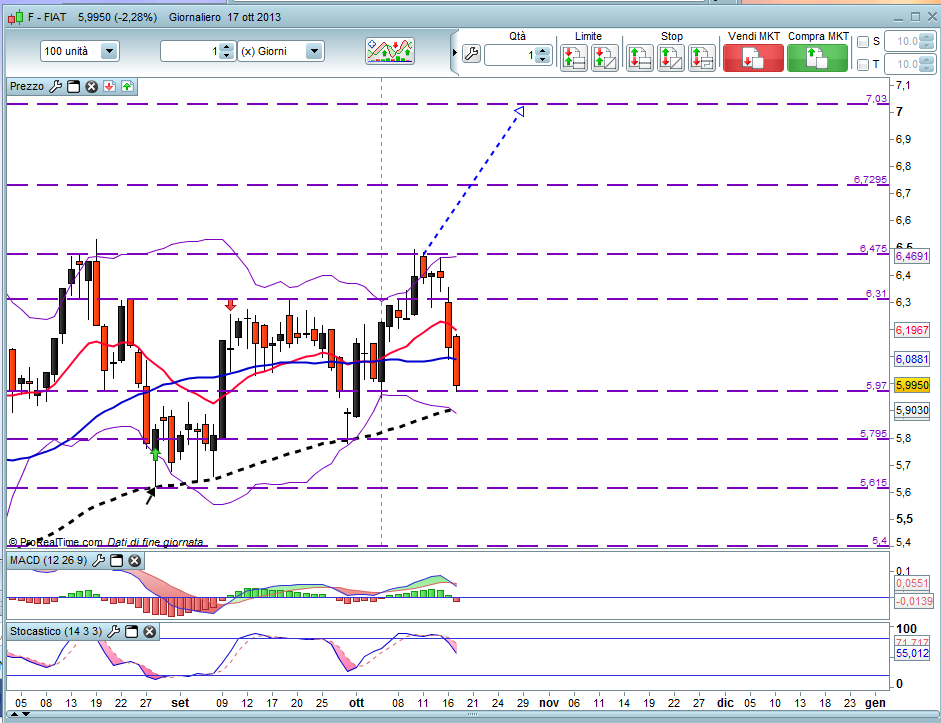Click the green buy arrow on Prezzo

[127, 86]
